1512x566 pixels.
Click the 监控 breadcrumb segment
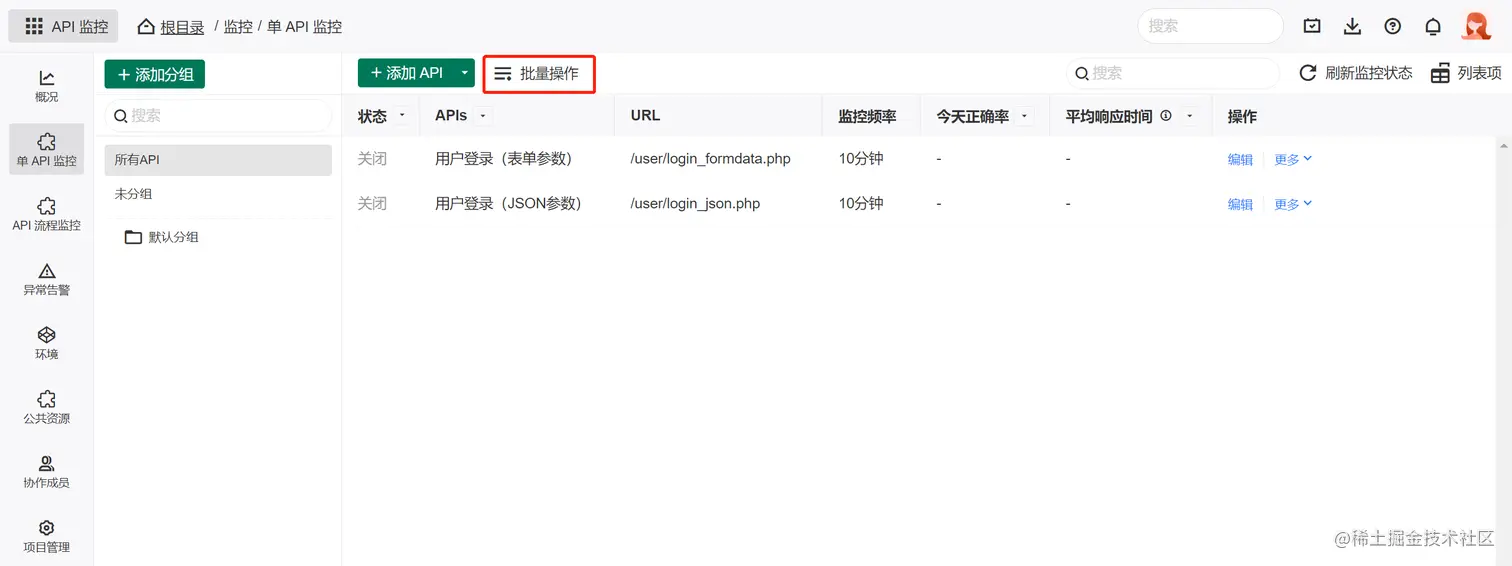(238, 27)
